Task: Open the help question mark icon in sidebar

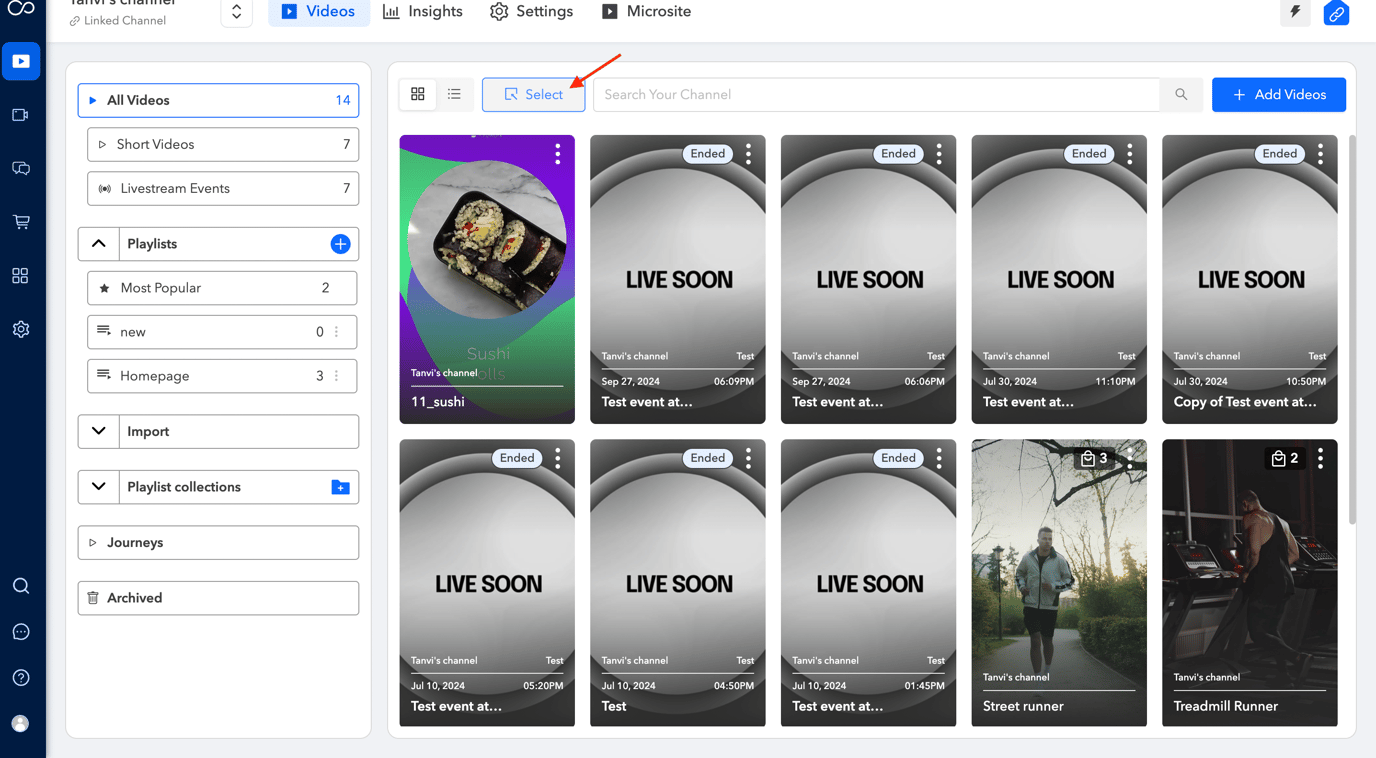Action: point(21,678)
